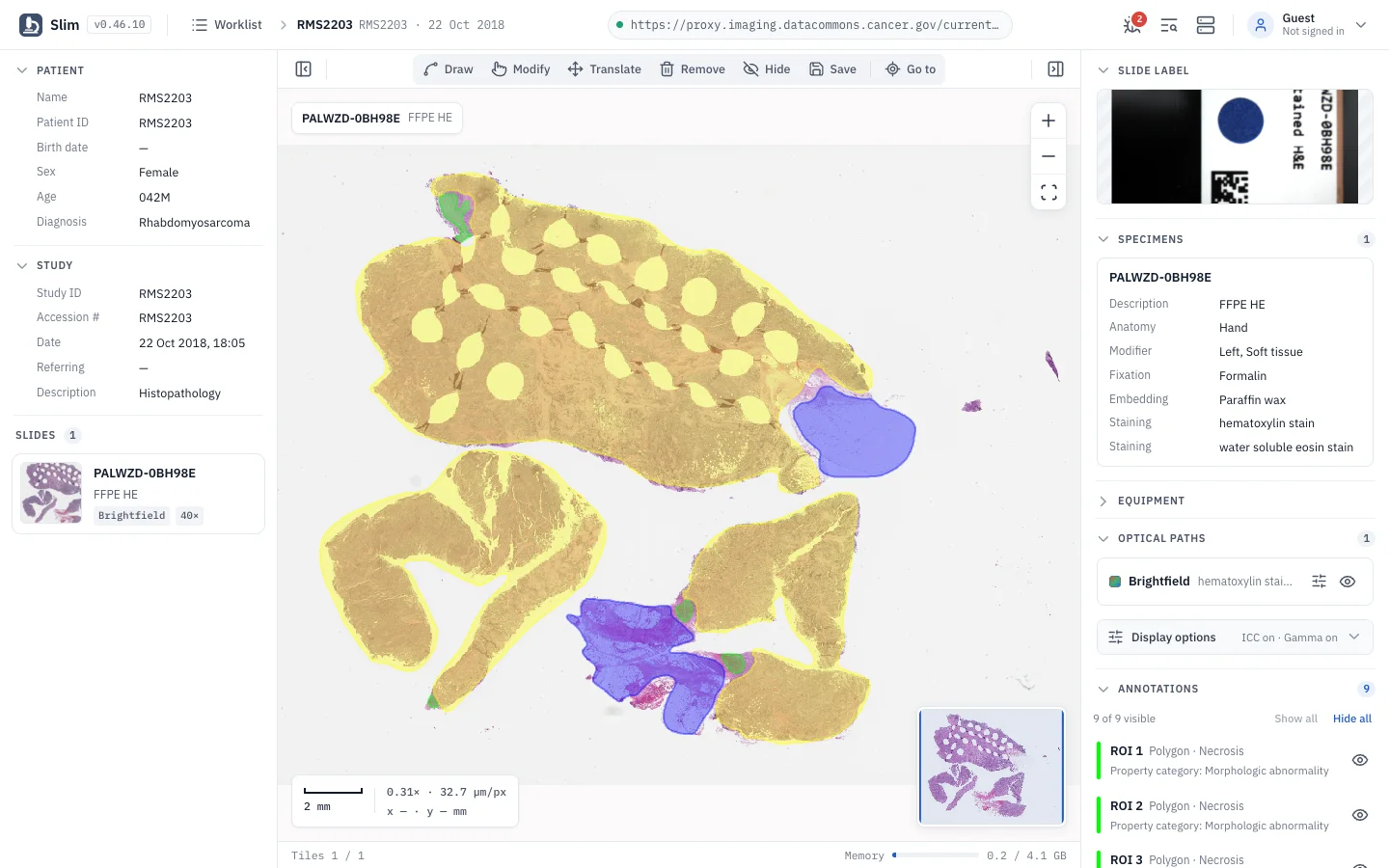
Task: Zoom in with the plus button
Action: [1049, 121]
